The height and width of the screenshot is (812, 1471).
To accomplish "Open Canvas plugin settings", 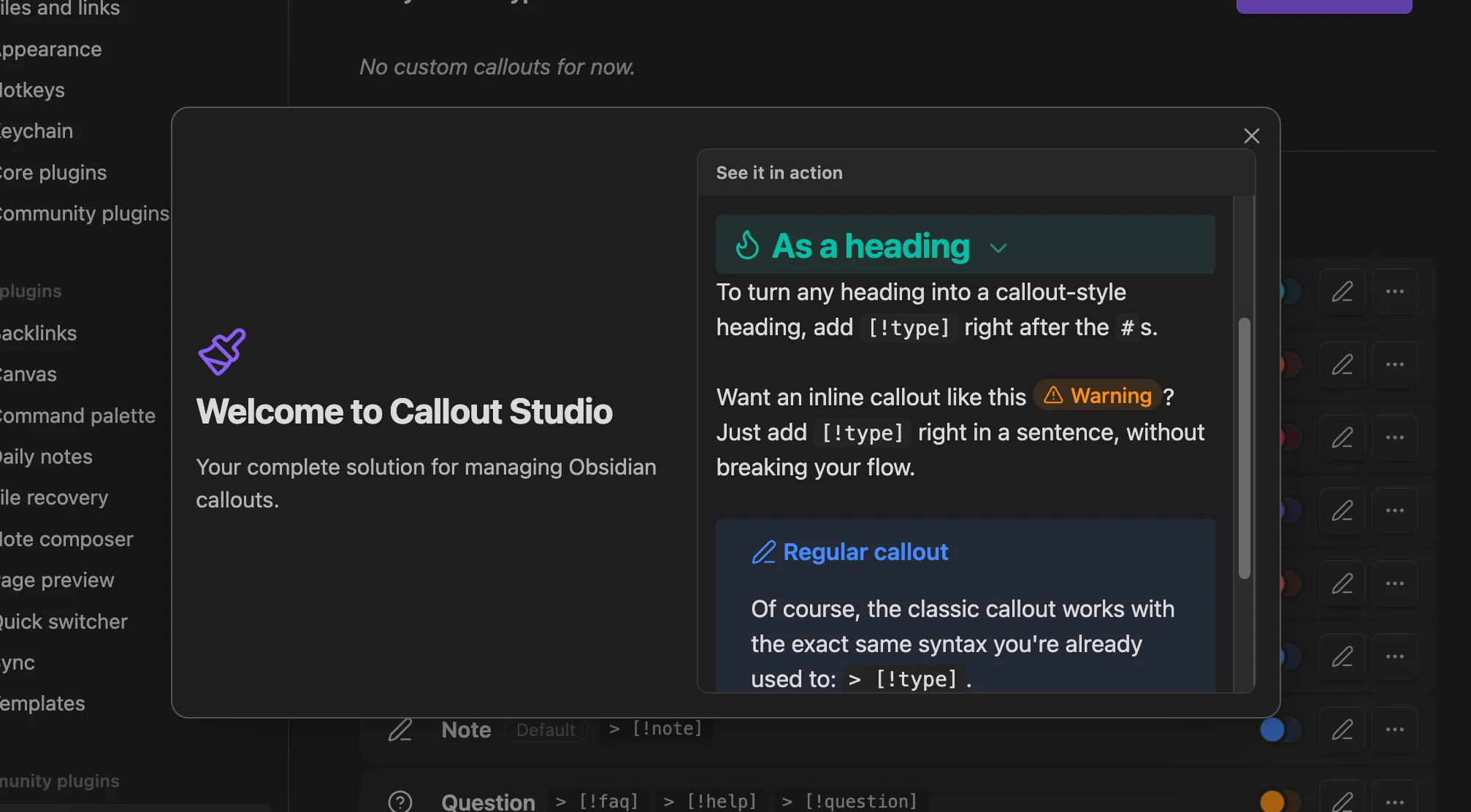I will click(28, 374).
